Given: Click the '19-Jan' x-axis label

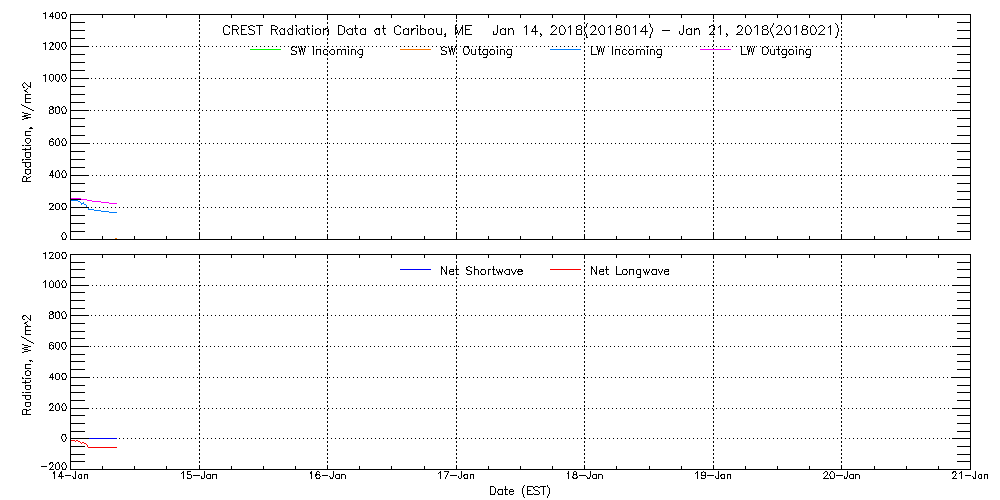Looking at the screenshot, I should click(712, 476).
